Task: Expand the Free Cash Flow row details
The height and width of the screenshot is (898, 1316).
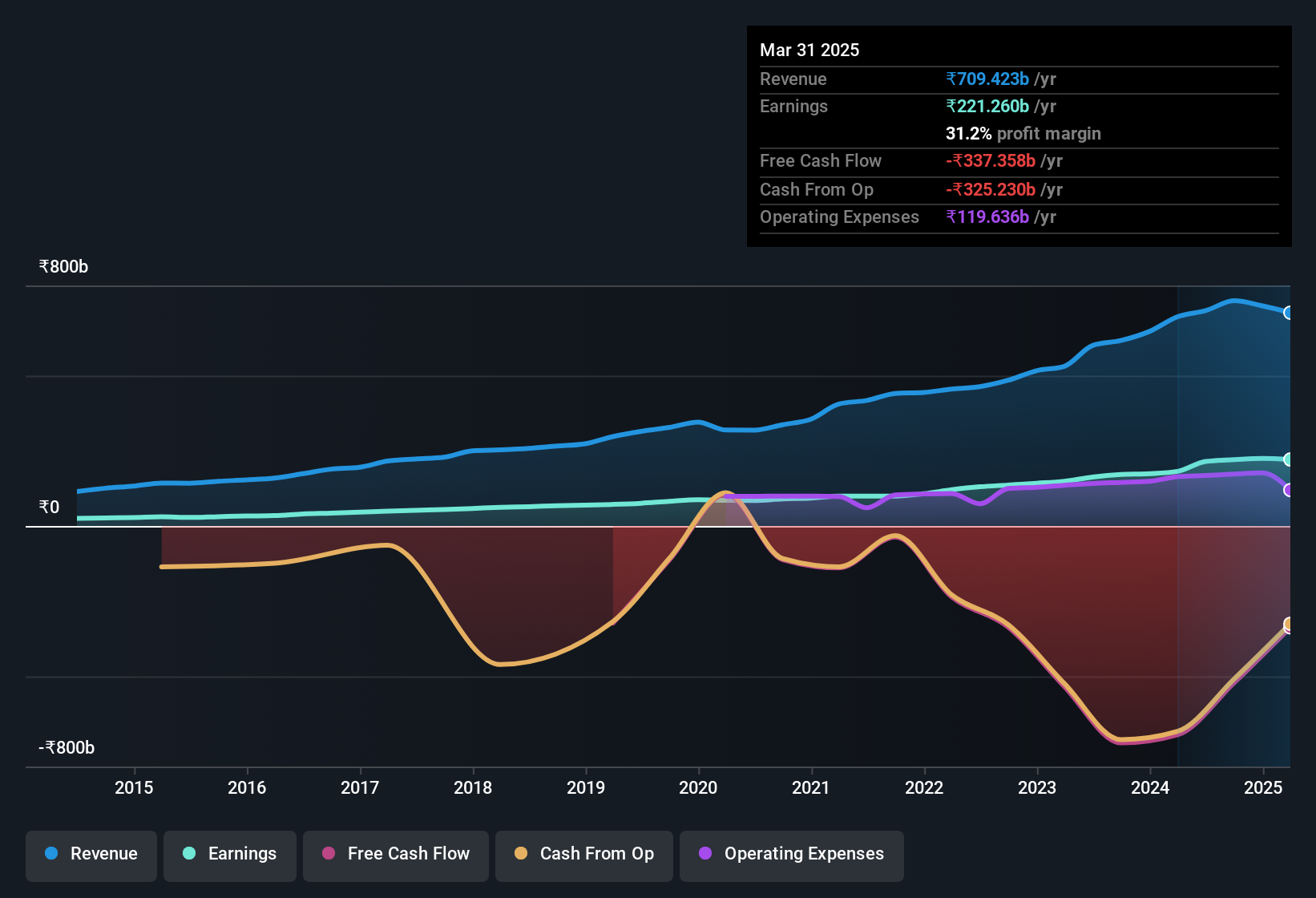Action: (820, 161)
